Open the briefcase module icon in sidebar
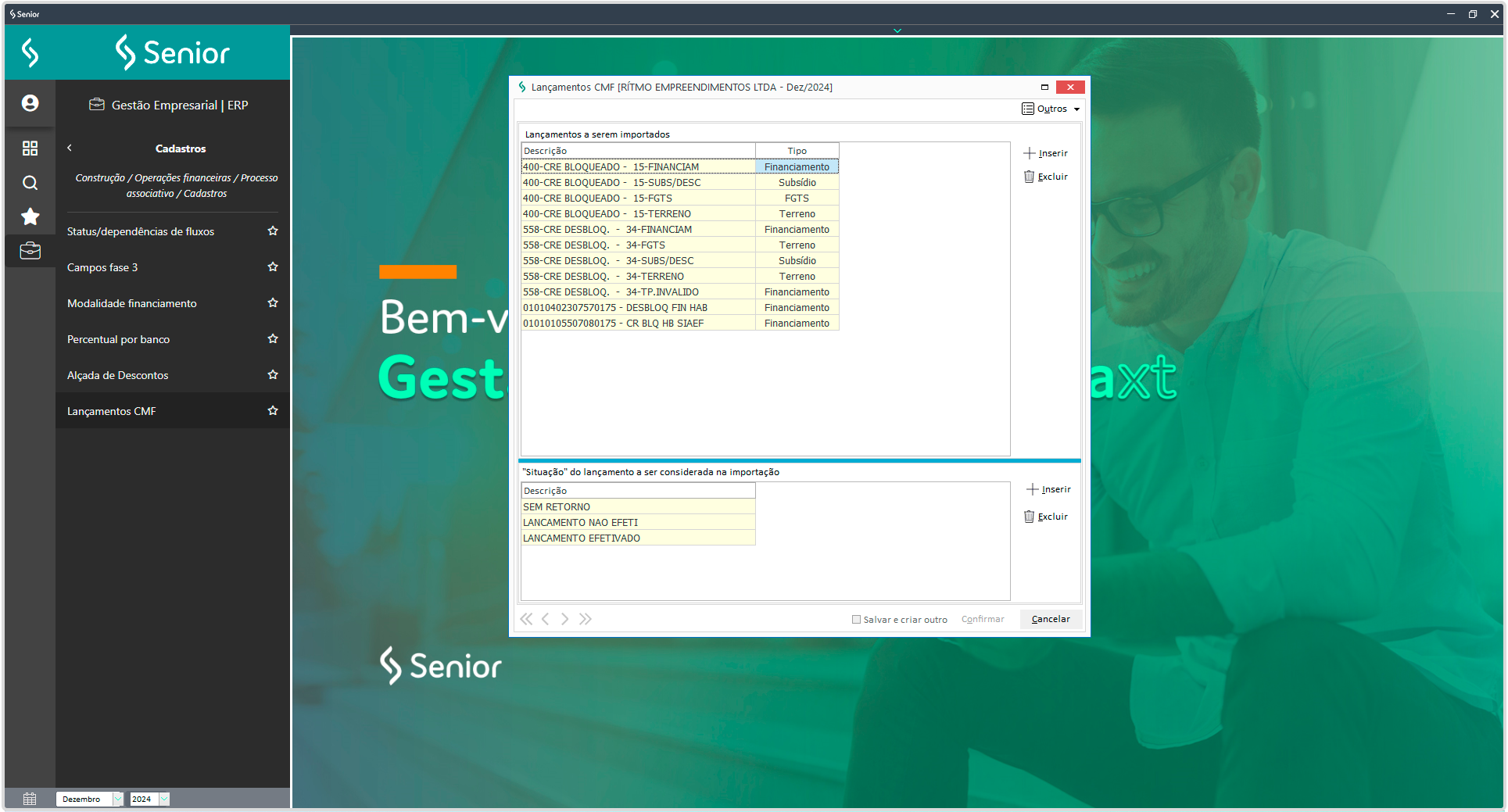1508x812 pixels. 30,251
